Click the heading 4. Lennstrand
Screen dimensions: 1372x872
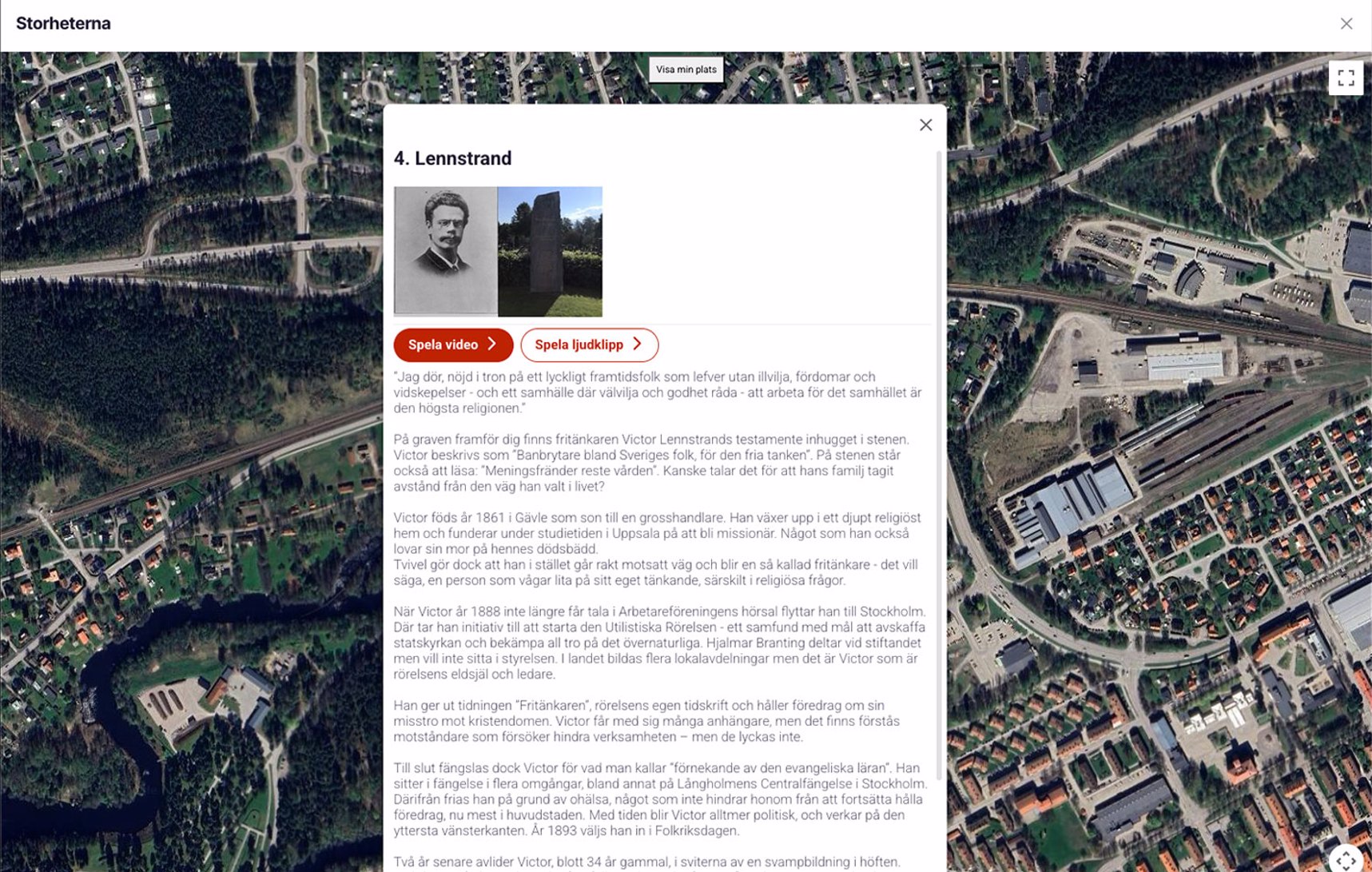click(x=452, y=158)
